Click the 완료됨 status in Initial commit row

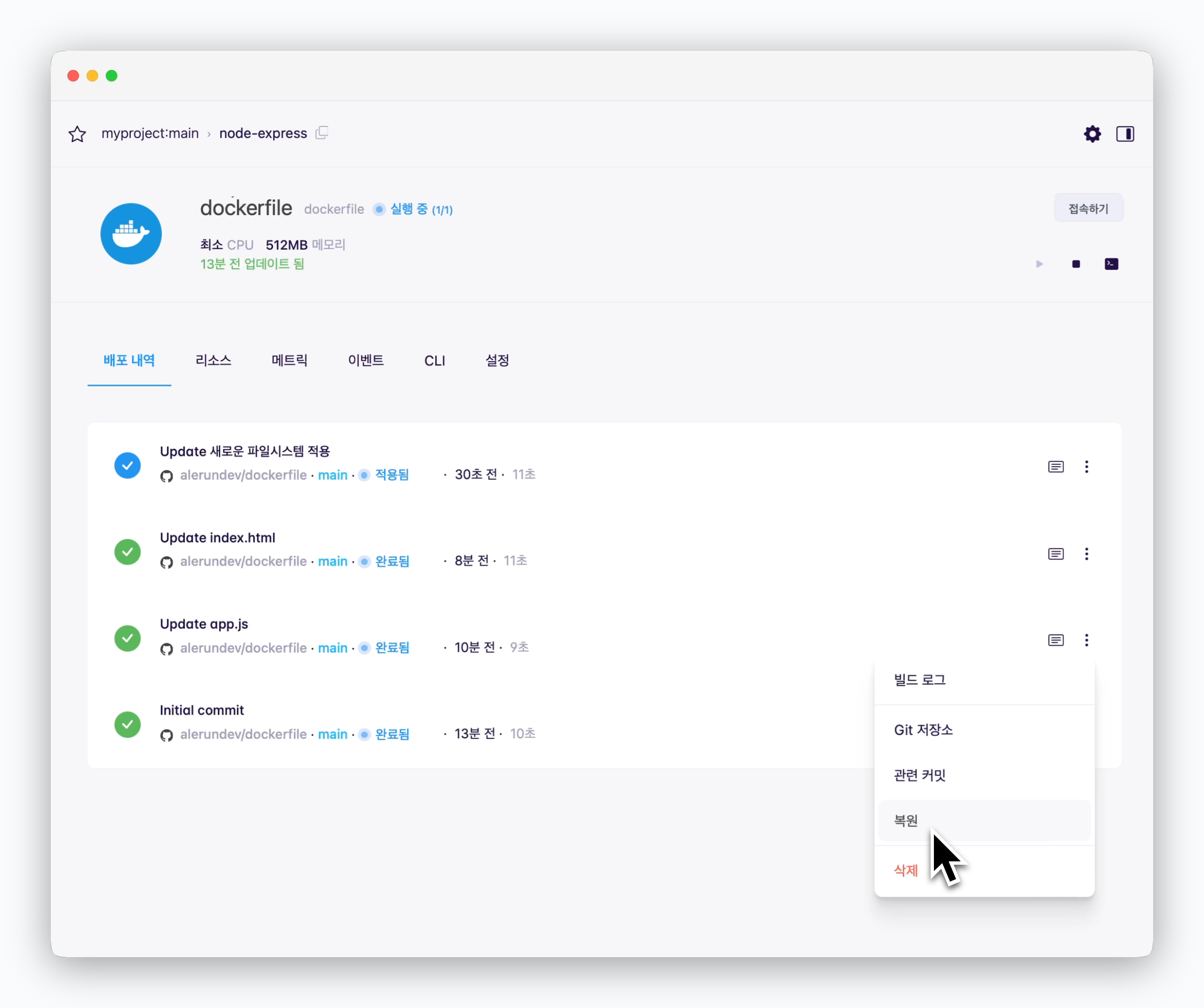pos(392,734)
